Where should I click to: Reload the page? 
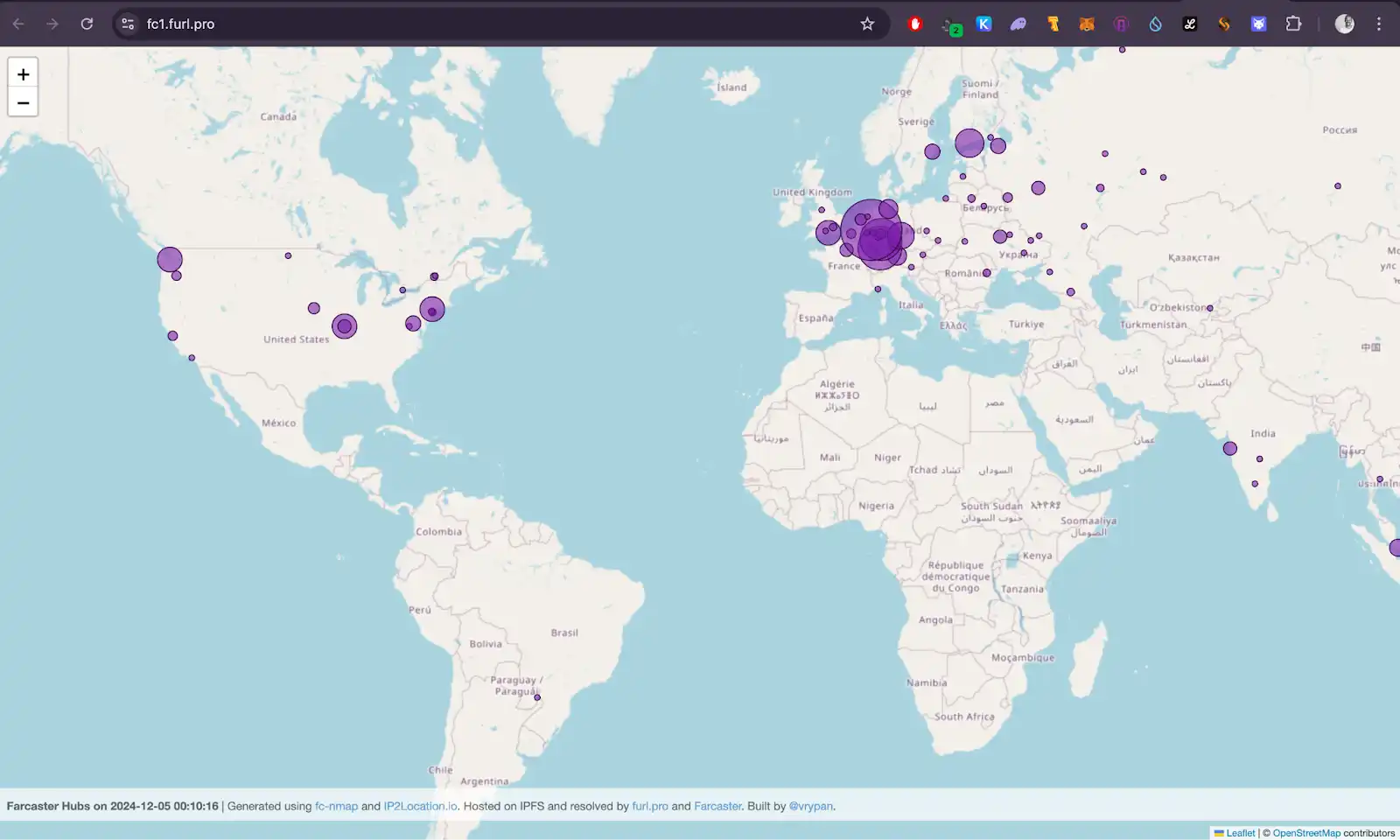click(87, 24)
